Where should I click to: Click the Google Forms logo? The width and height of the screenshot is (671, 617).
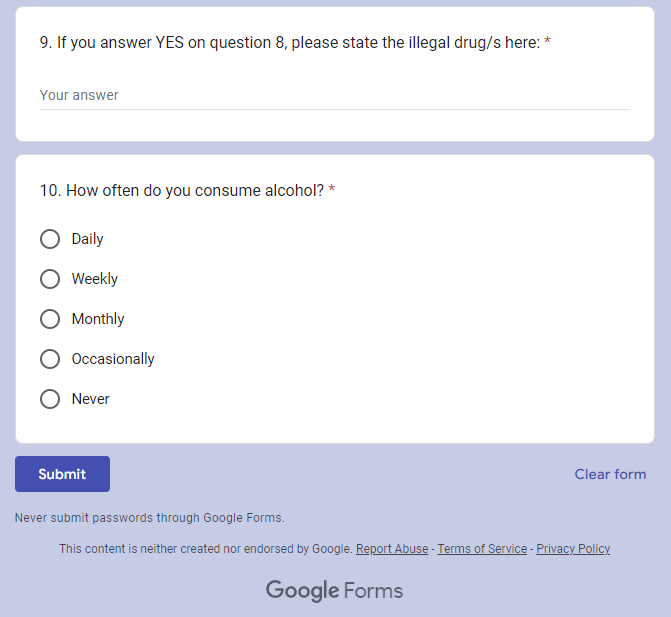click(334, 590)
